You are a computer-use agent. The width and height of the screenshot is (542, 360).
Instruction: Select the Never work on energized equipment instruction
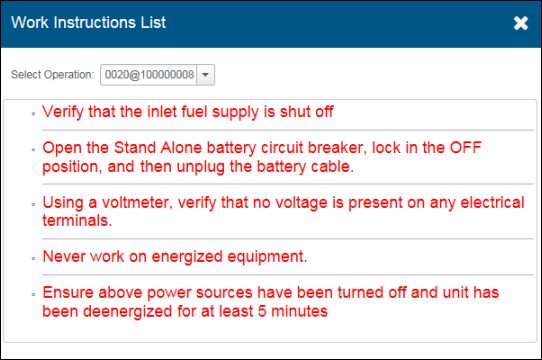click(175, 257)
